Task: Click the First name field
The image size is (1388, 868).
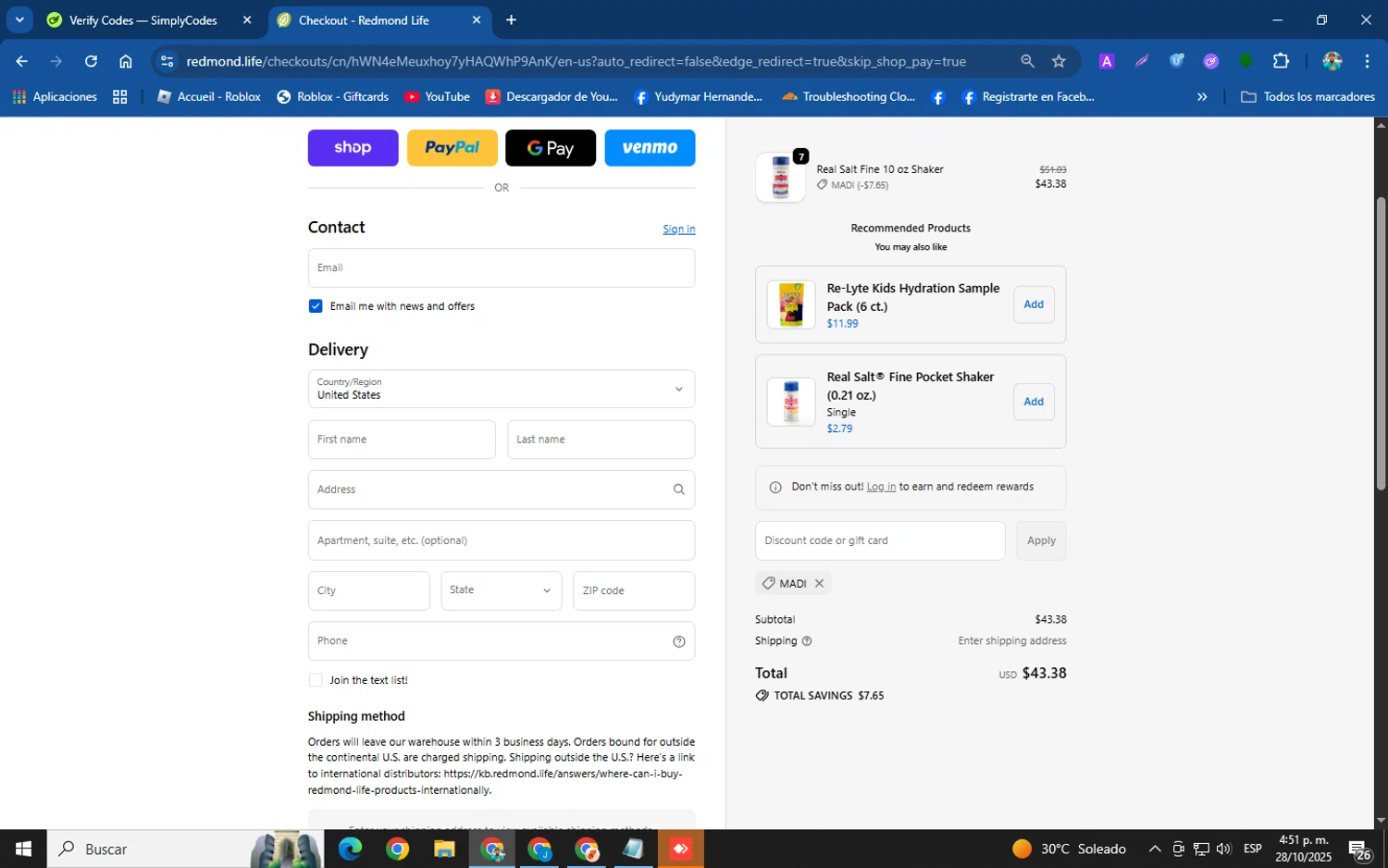Action: coord(402,440)
